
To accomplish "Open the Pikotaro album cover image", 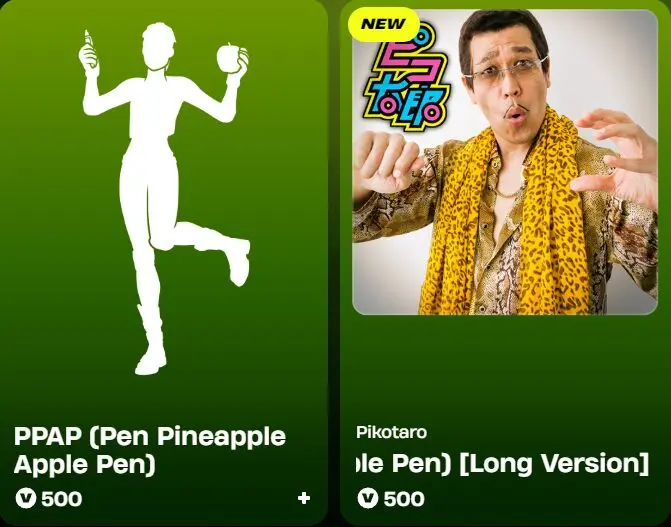I will [x=505, y=162].
